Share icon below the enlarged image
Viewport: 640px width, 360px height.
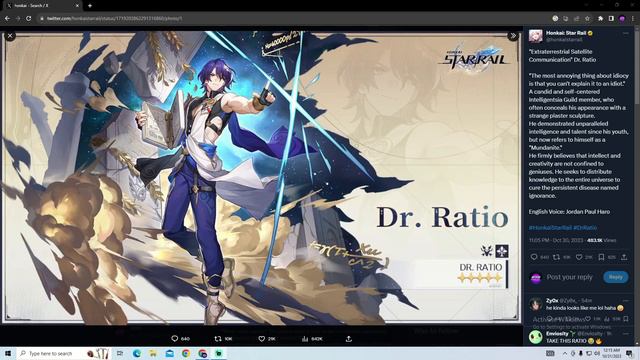[349, 338]
